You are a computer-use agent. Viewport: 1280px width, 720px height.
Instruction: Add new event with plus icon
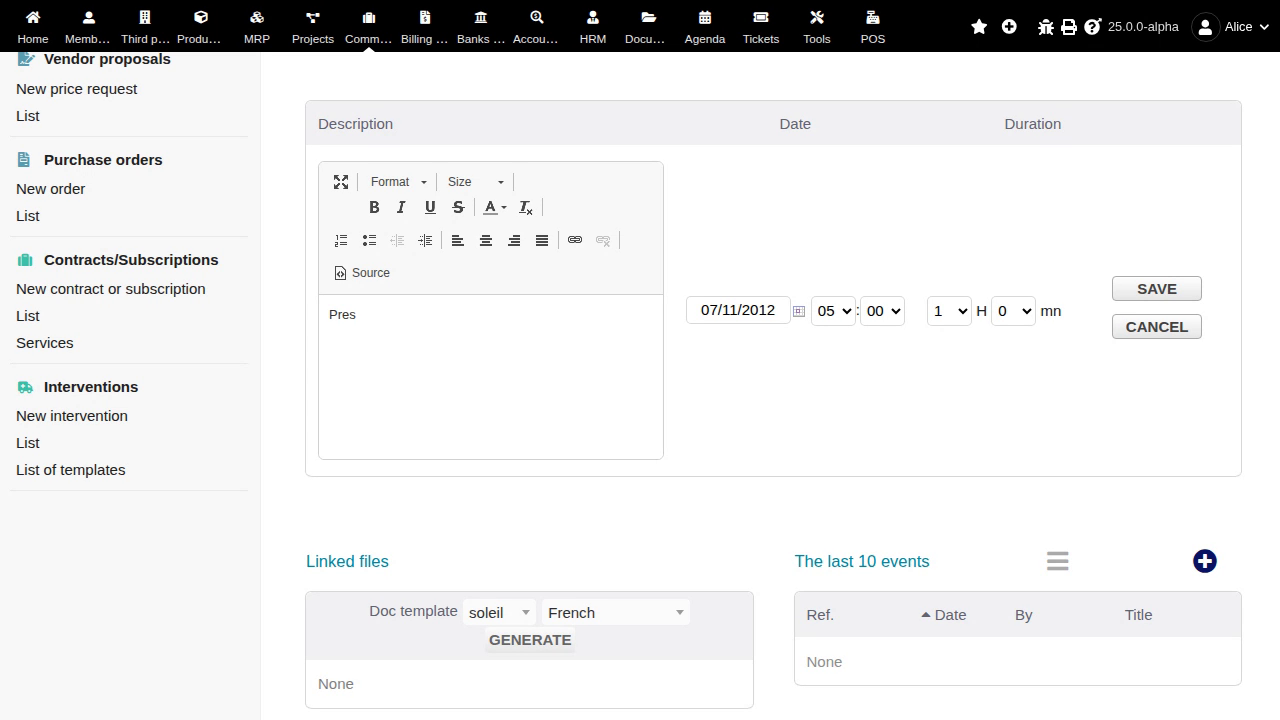click(1205, 561)
